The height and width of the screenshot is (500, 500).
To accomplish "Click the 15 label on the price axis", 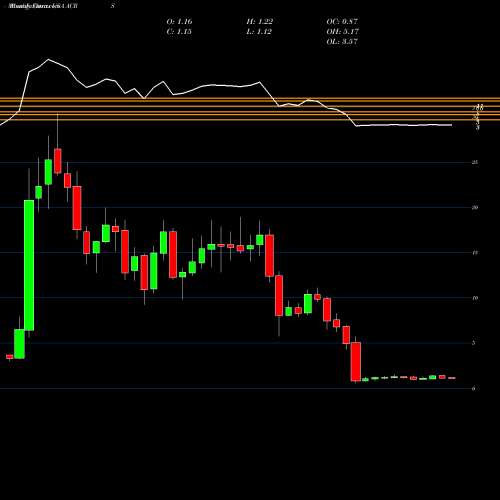I will pos(475,253).
